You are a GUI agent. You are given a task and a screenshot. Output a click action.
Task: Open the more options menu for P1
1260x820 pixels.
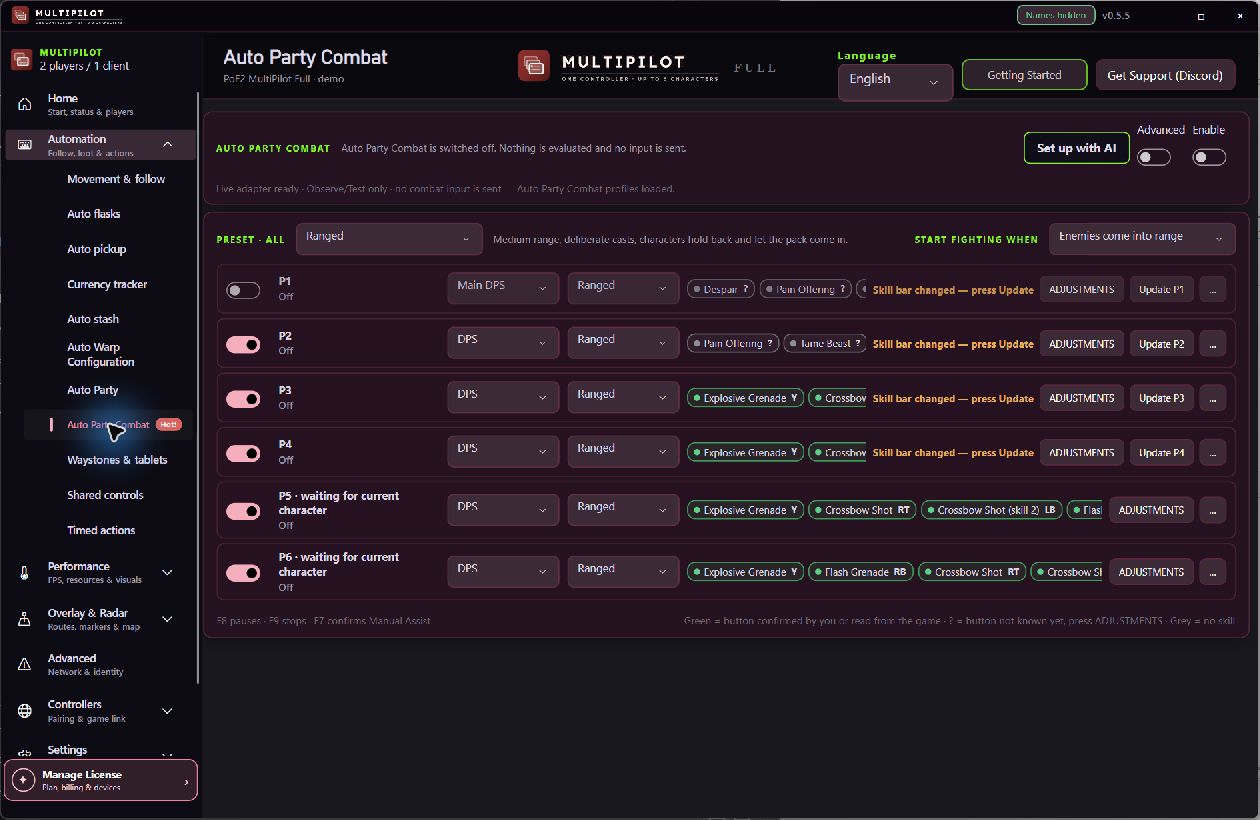tap(1212, 289)
